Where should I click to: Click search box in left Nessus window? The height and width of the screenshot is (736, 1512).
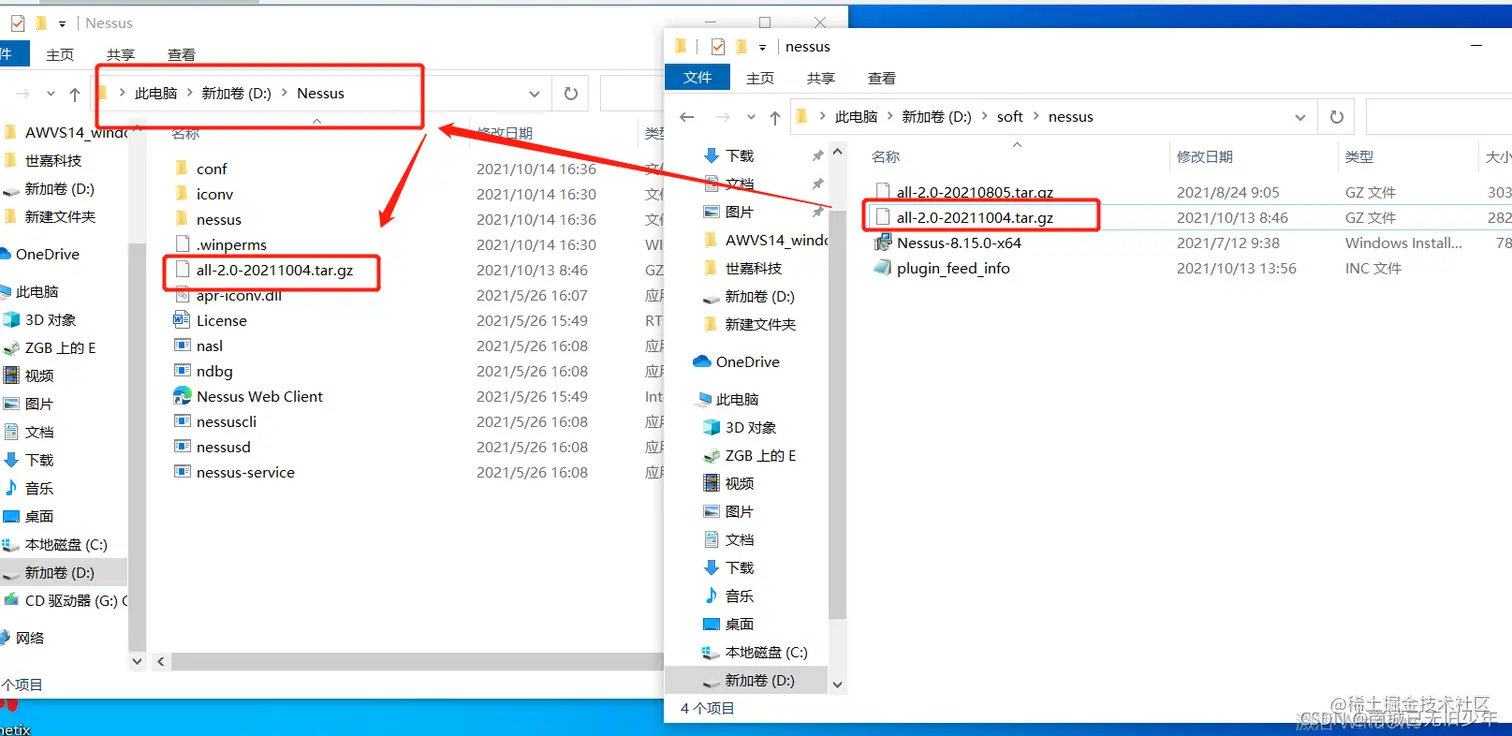tap(632, 93)
